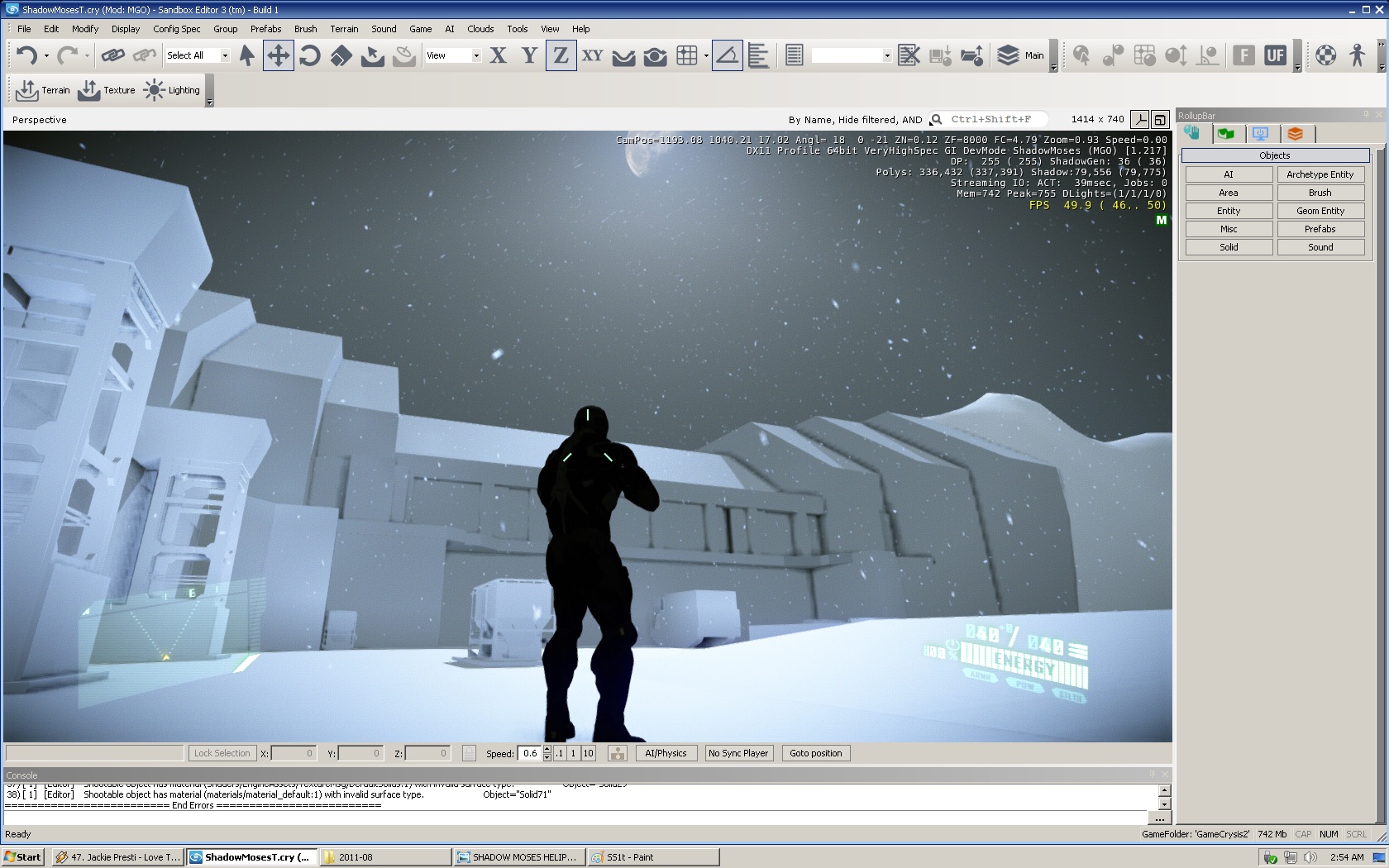Click the human figure icon in toolbar
1389x868 pixels.
(1357, 55)
